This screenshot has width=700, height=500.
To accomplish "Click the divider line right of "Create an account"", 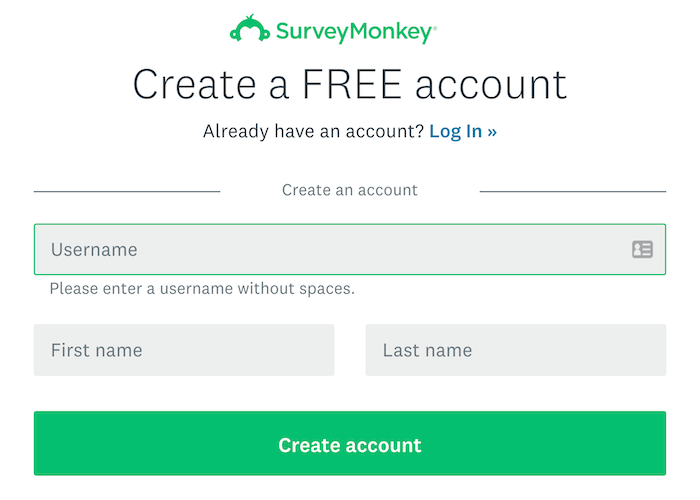I will 573,191.
